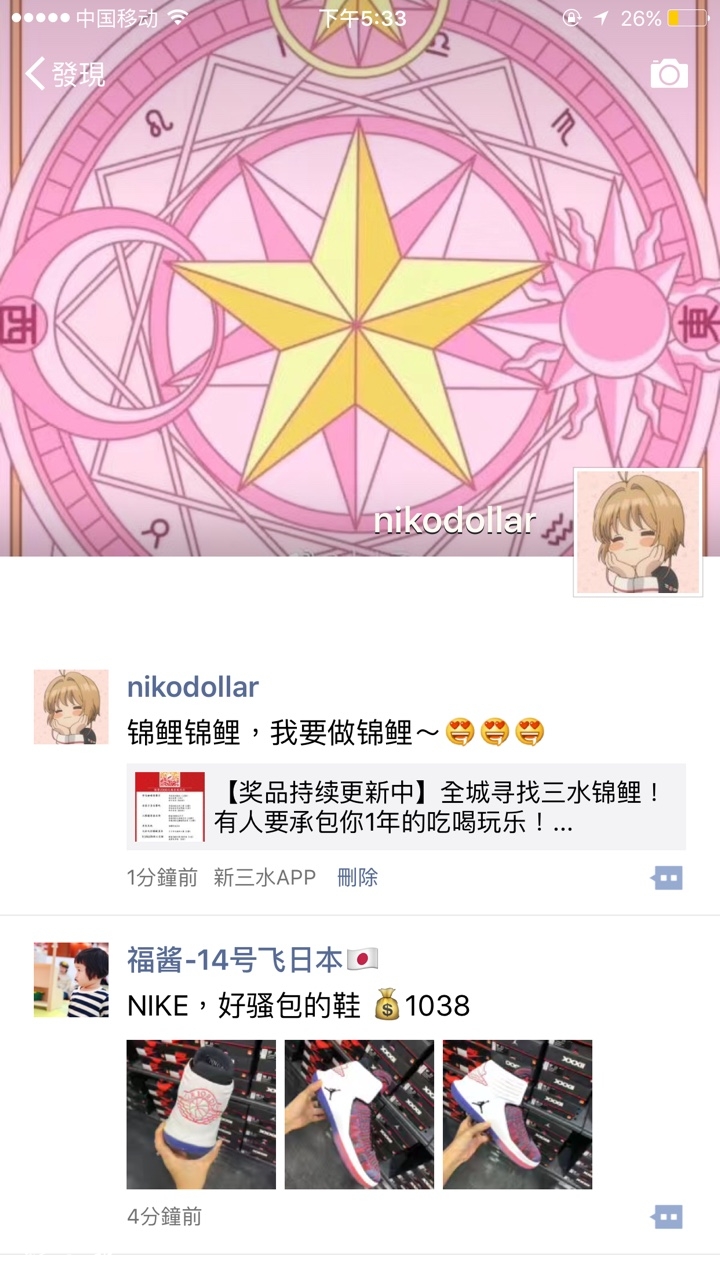Delete the post via 刪除 link

[x=357, y=878]
